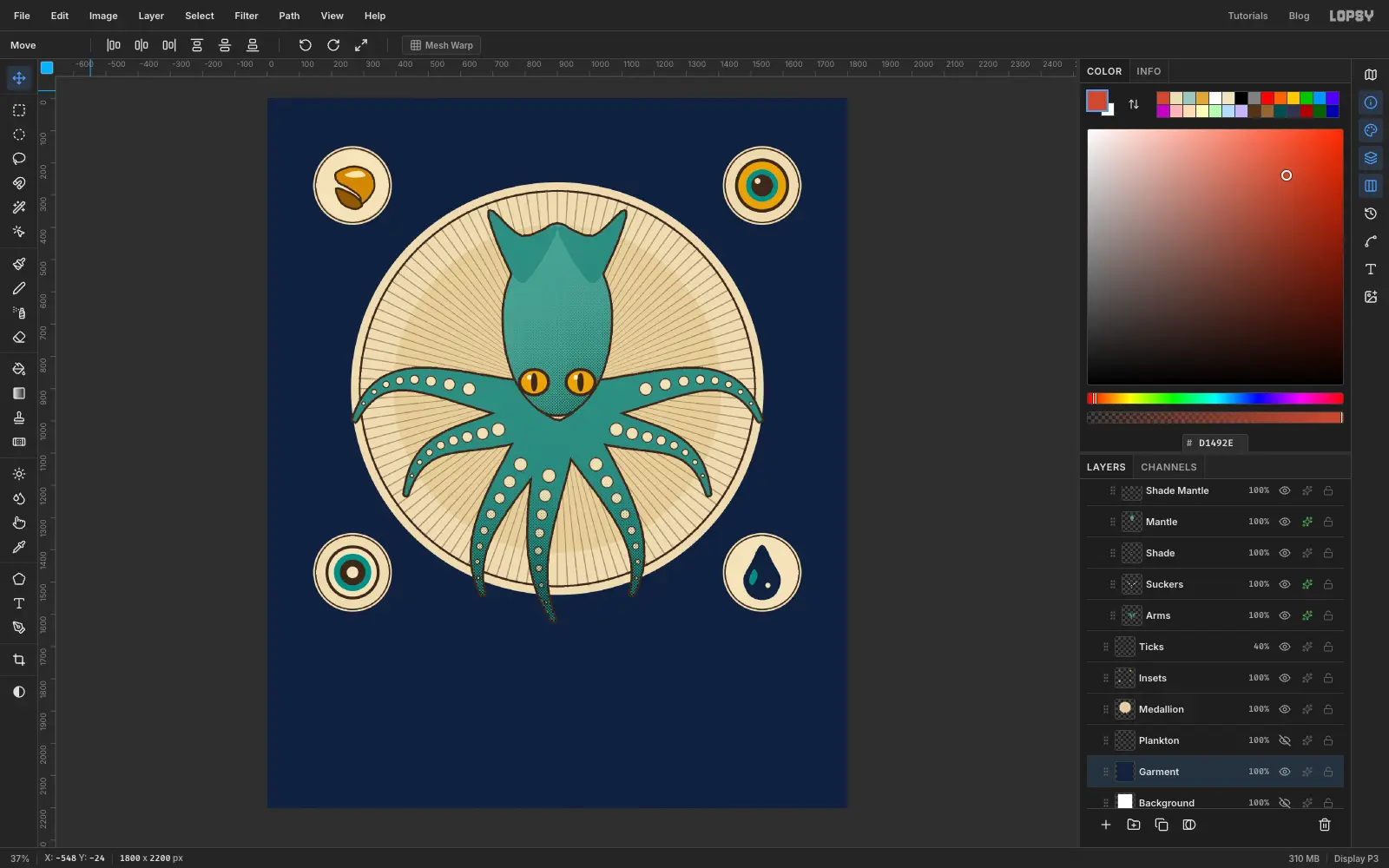Toggle the lock on the Garment layer
This screenshot has width=1389, height=868.
1328,772
